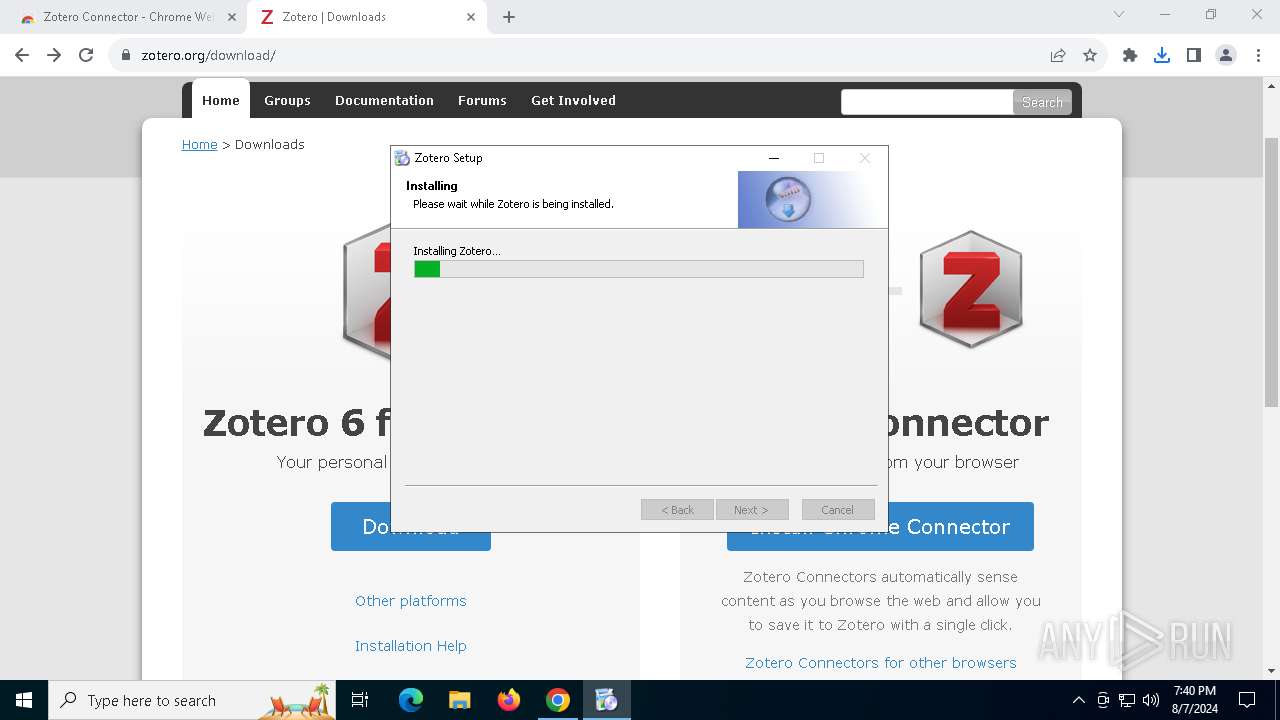Open the Get Involved navigation item
The image size is (1280, 720).
573,100
